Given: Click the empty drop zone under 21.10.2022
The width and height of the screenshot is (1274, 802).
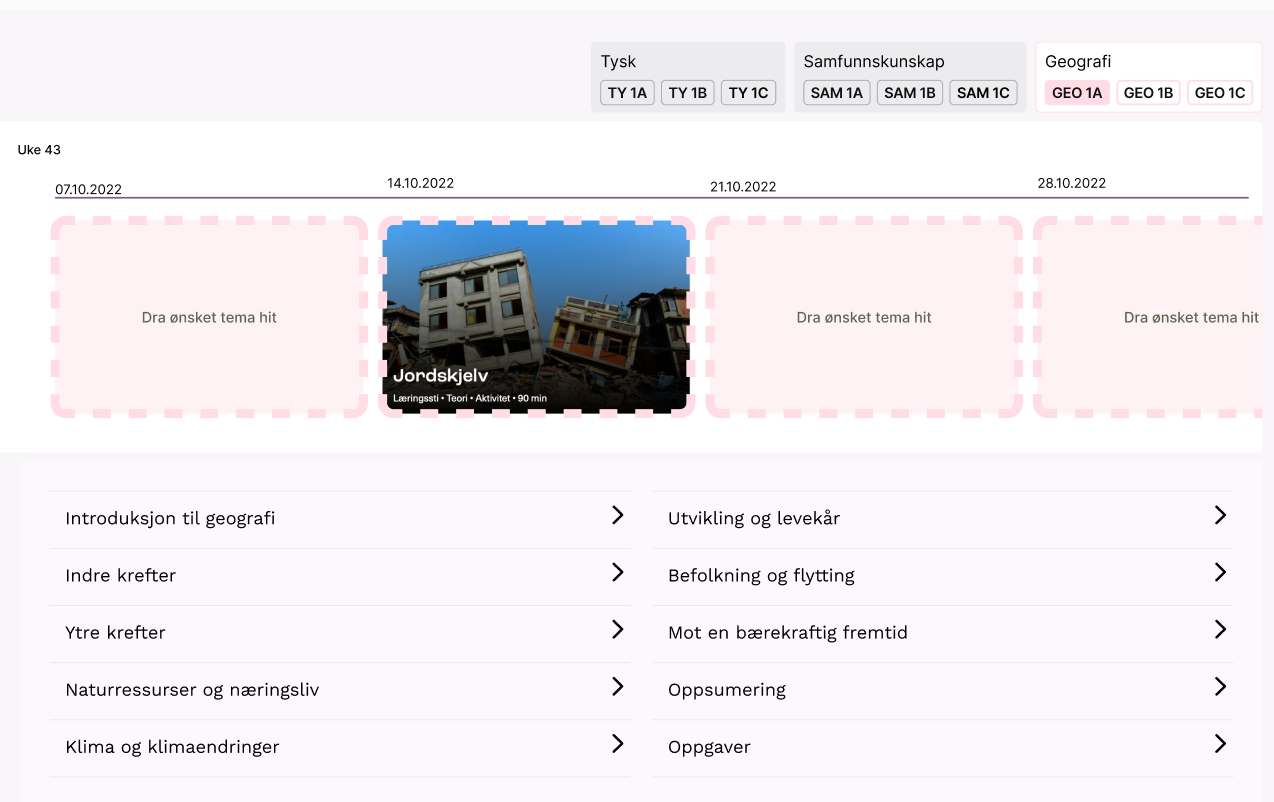Looking at the screenshot, I should 864,317.
